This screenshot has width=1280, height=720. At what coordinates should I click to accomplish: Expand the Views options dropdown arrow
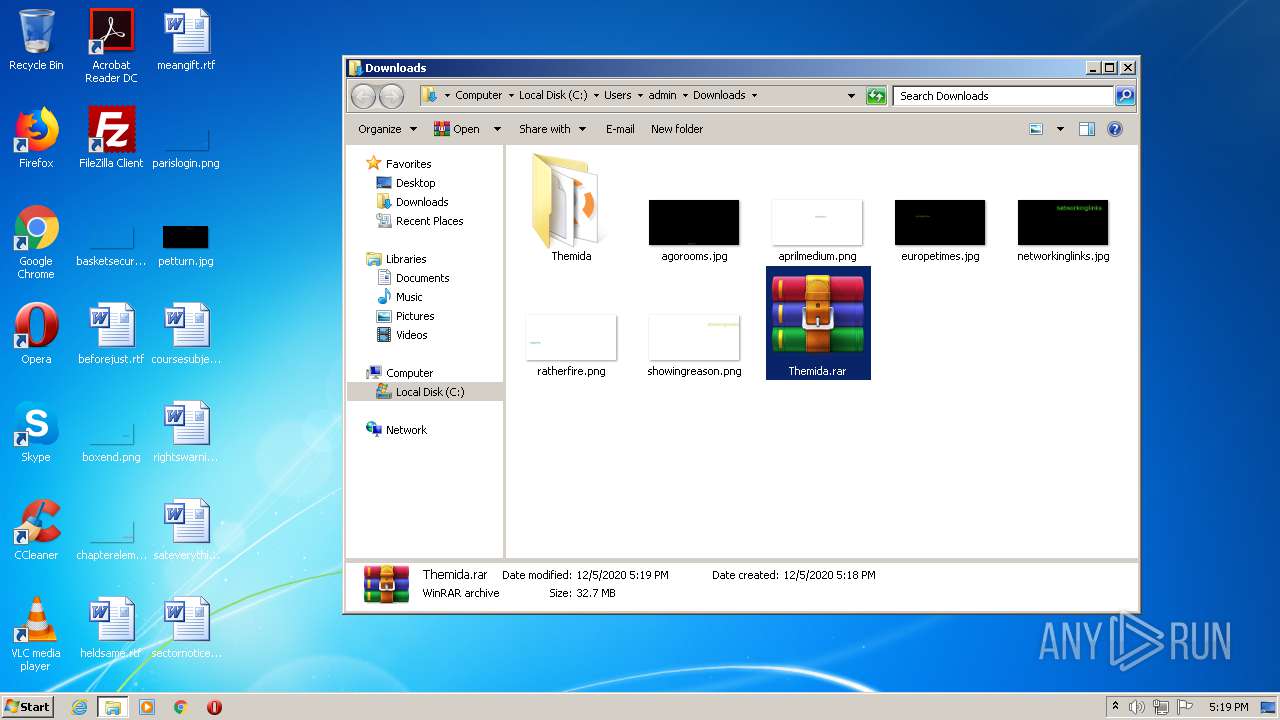1060,129
